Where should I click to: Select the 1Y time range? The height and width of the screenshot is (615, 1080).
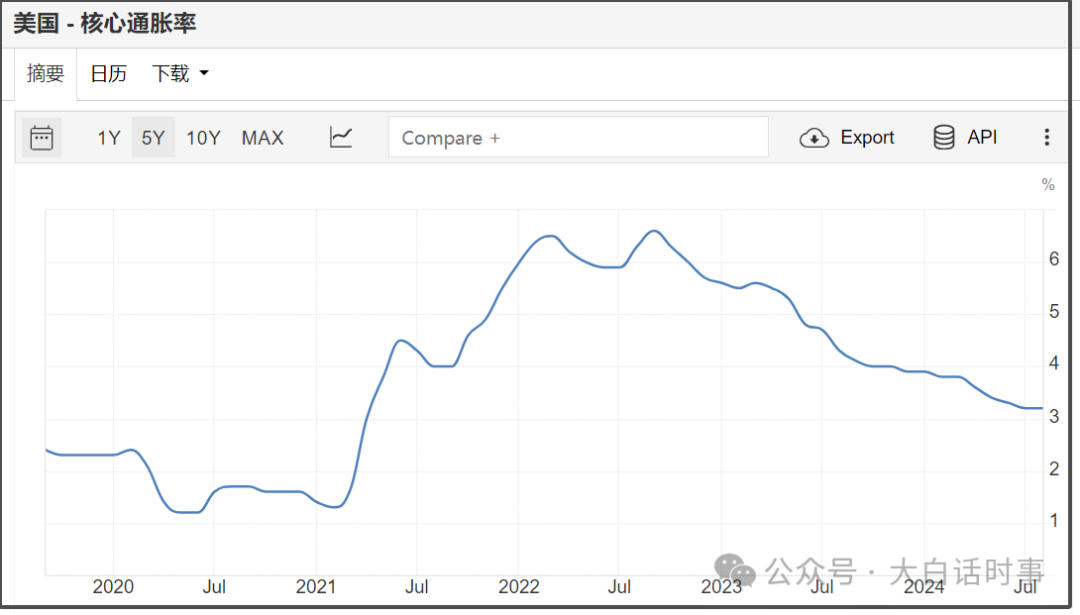tap(109, 138)
